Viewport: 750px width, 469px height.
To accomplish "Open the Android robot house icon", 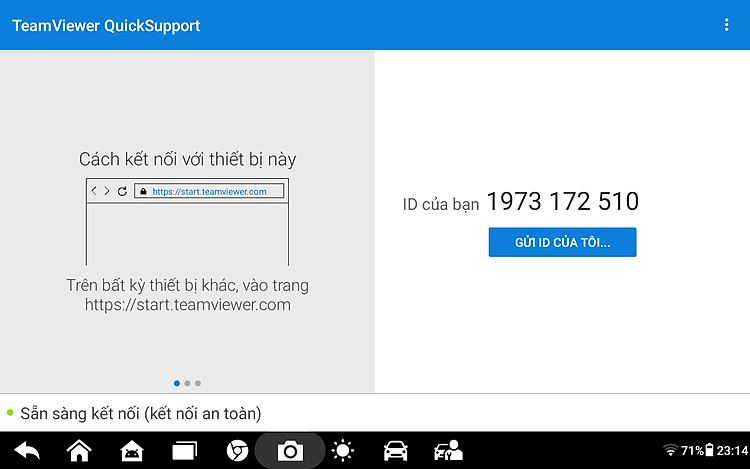I will [x=132, y=451].
